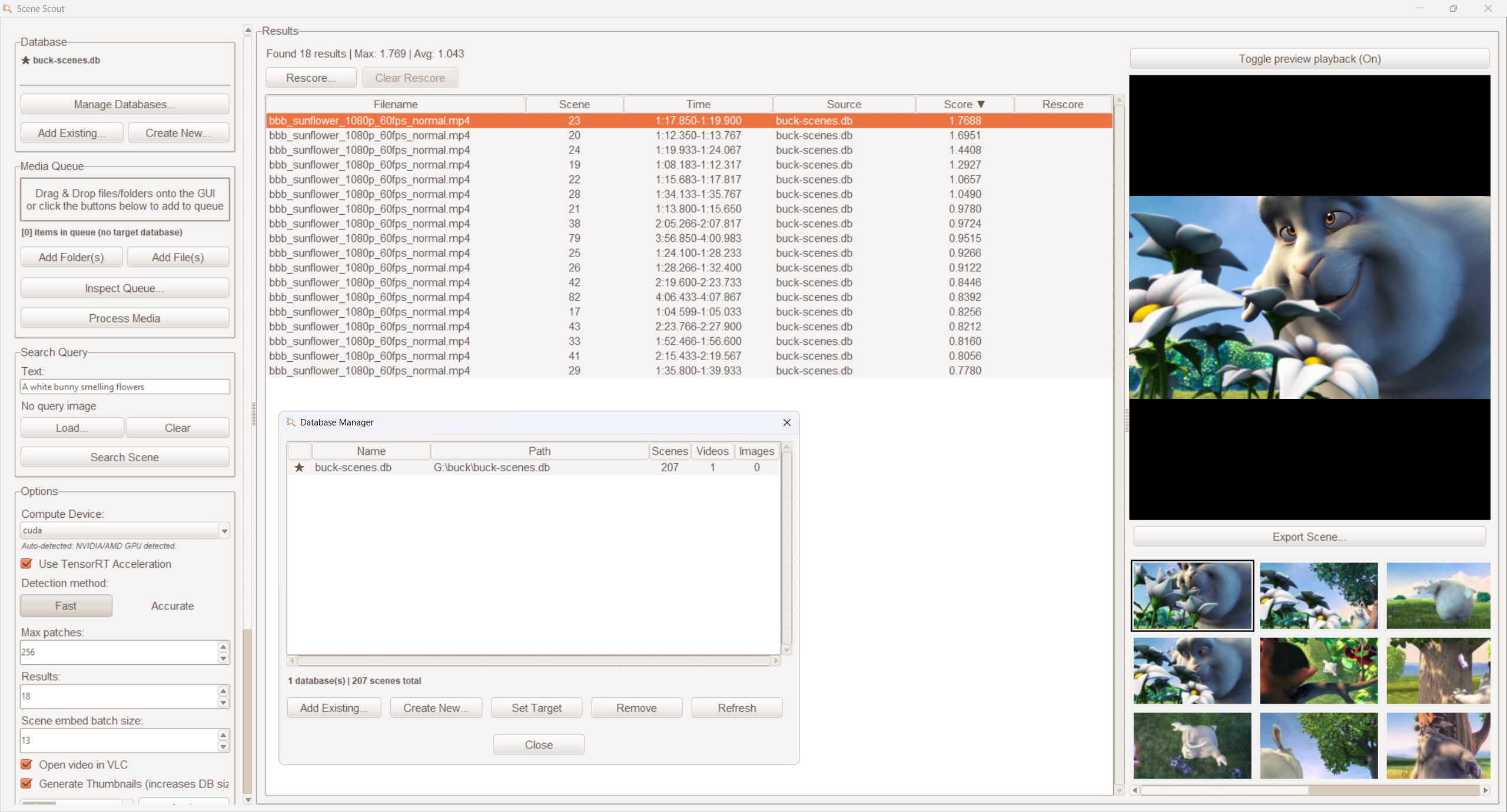Decrease Scene embed batch size

[x=223, y=747]
